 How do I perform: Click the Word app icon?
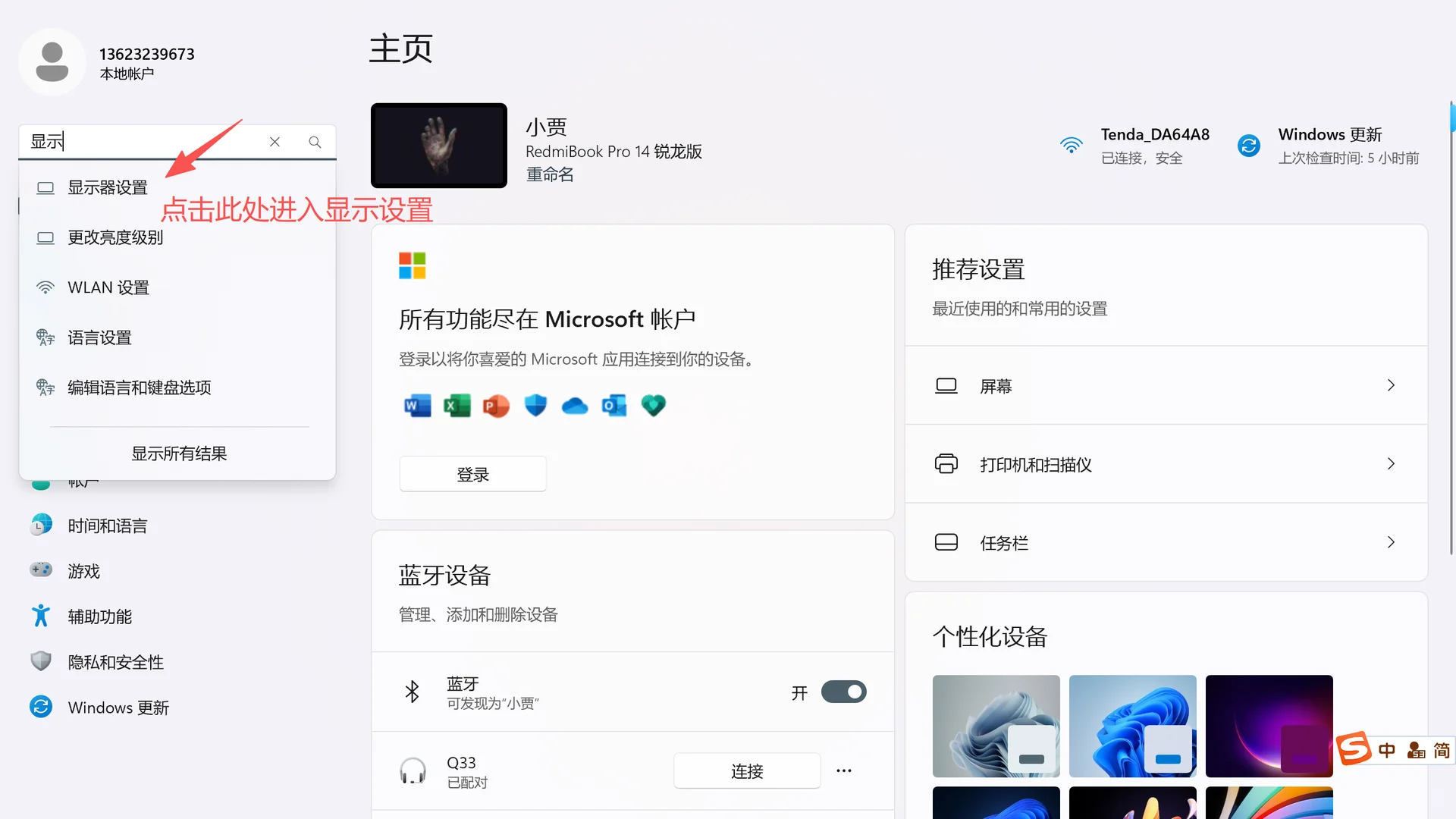pos(416,406)
